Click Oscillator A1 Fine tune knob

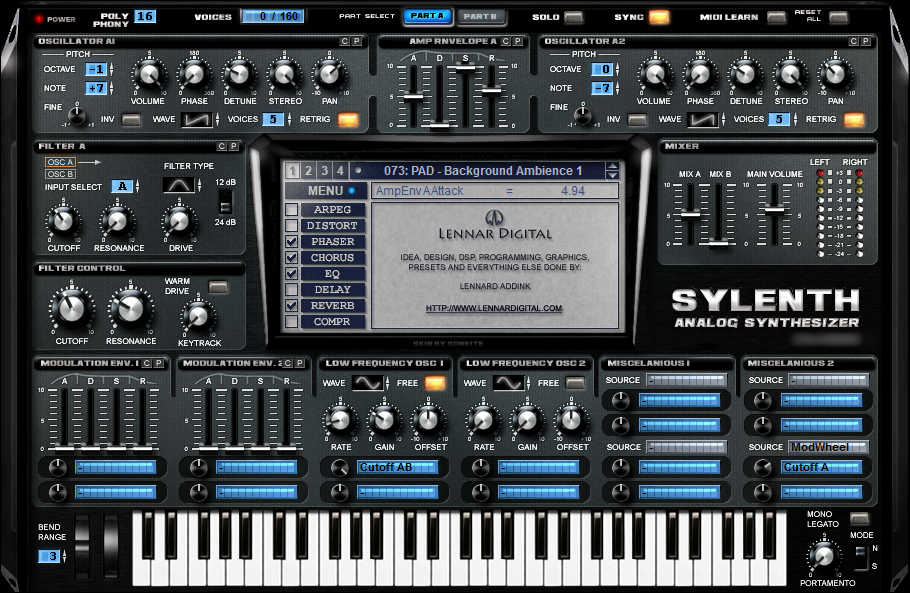(x=77, y=114)
